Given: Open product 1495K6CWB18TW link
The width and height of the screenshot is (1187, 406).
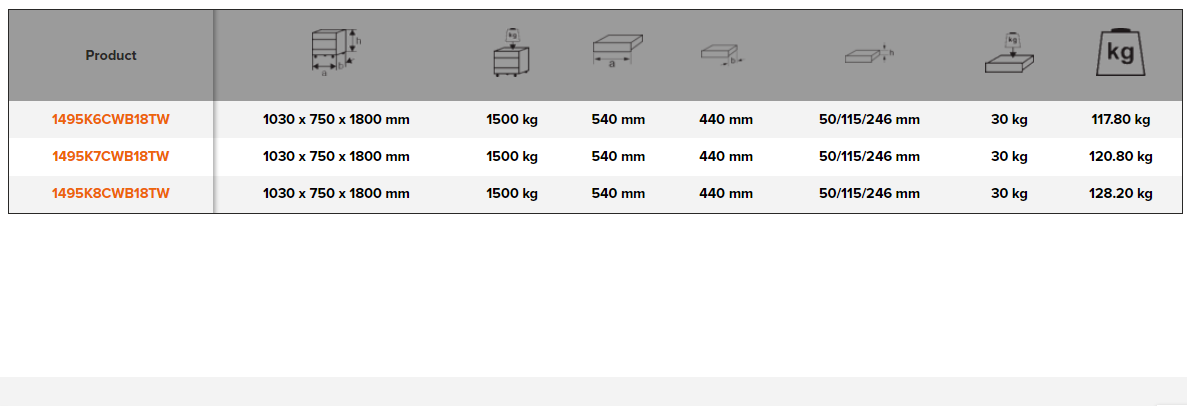Looking at the screenshot, I should (x=111, y=120).
